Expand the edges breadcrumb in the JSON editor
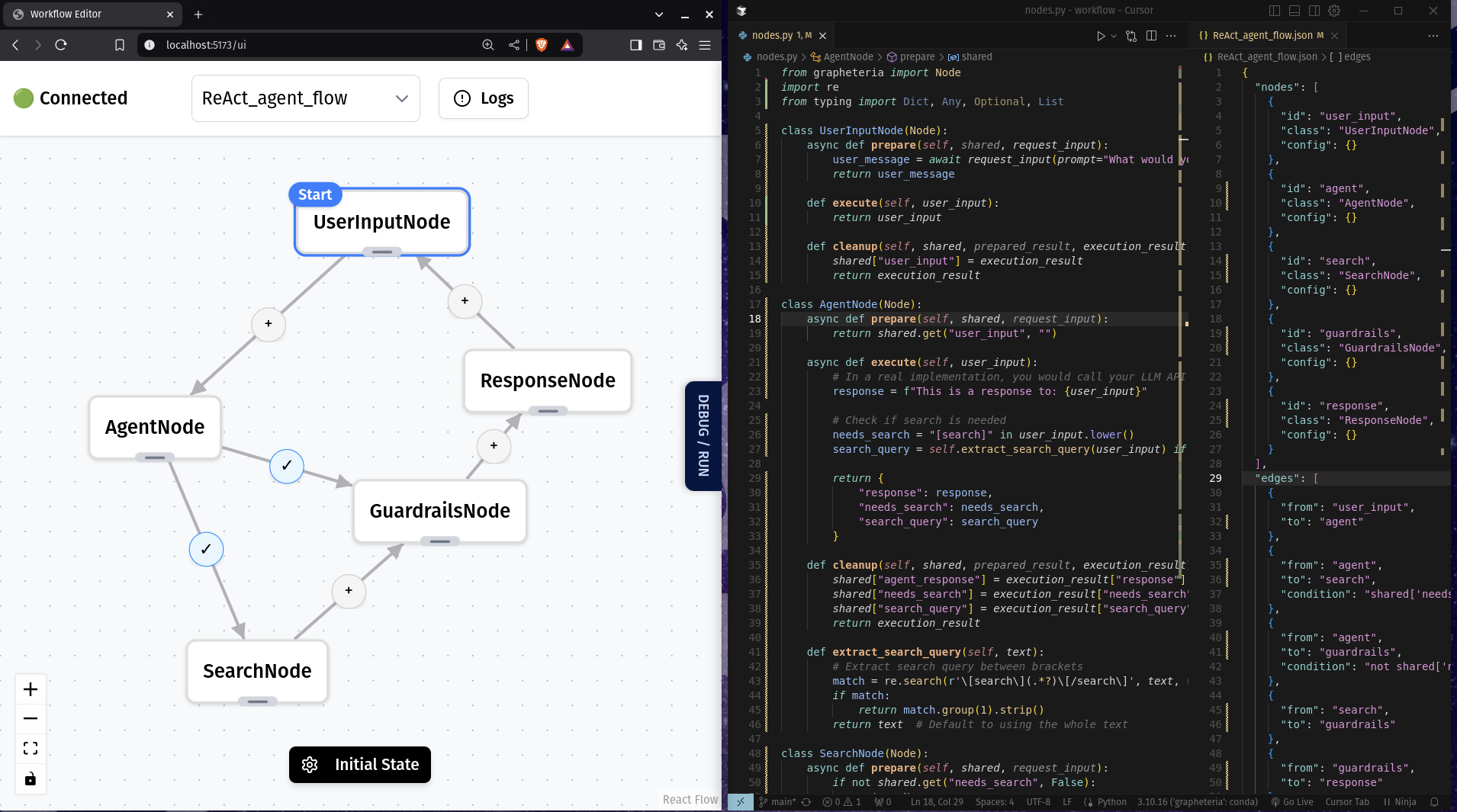The width and height of the screenshot is (1457, 812). [x=1358, y=56]
